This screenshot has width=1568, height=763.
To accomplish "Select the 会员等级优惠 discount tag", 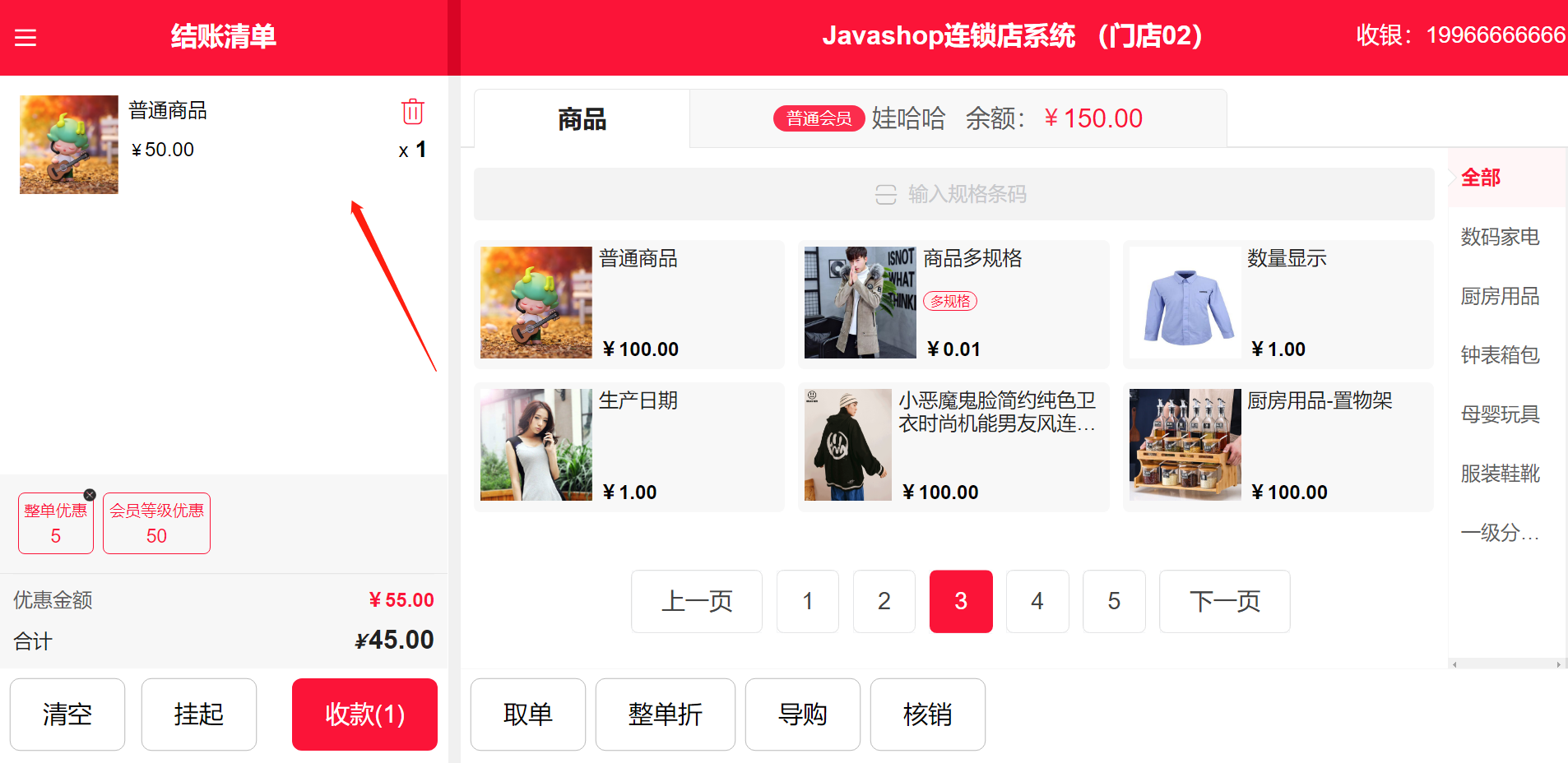I will click(x=156, y=523).
